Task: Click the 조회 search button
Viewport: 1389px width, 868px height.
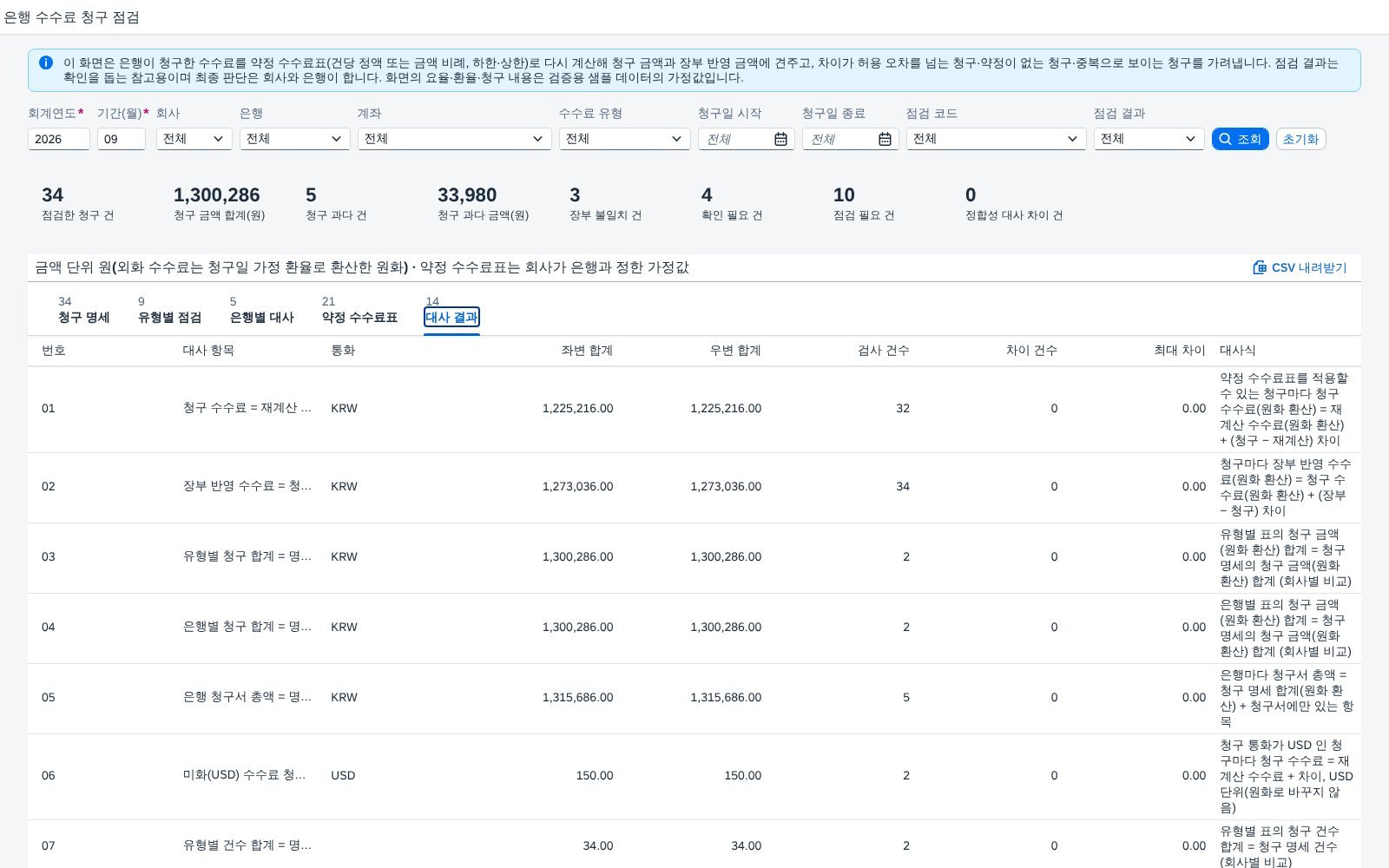Action: pos(1241,139)
